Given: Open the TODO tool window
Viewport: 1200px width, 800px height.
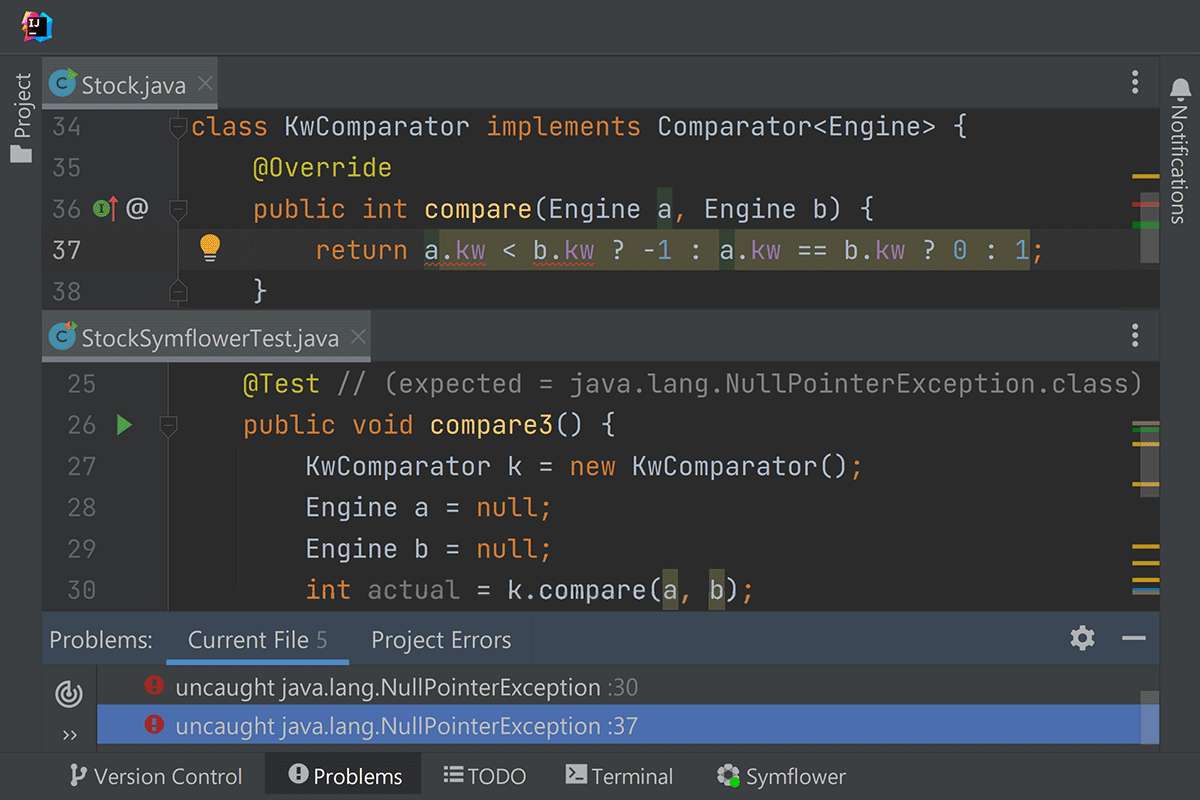Looking at the screenshot, I should tap(484, 774).
